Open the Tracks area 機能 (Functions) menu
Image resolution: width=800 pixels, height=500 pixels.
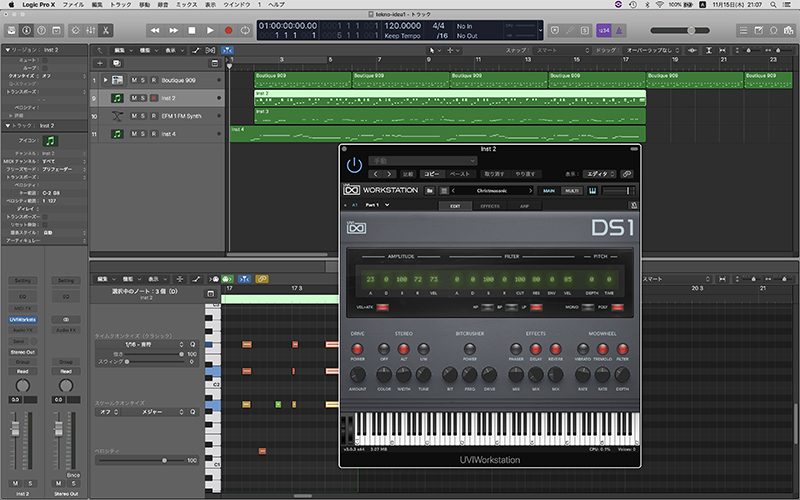coord(148,51)
